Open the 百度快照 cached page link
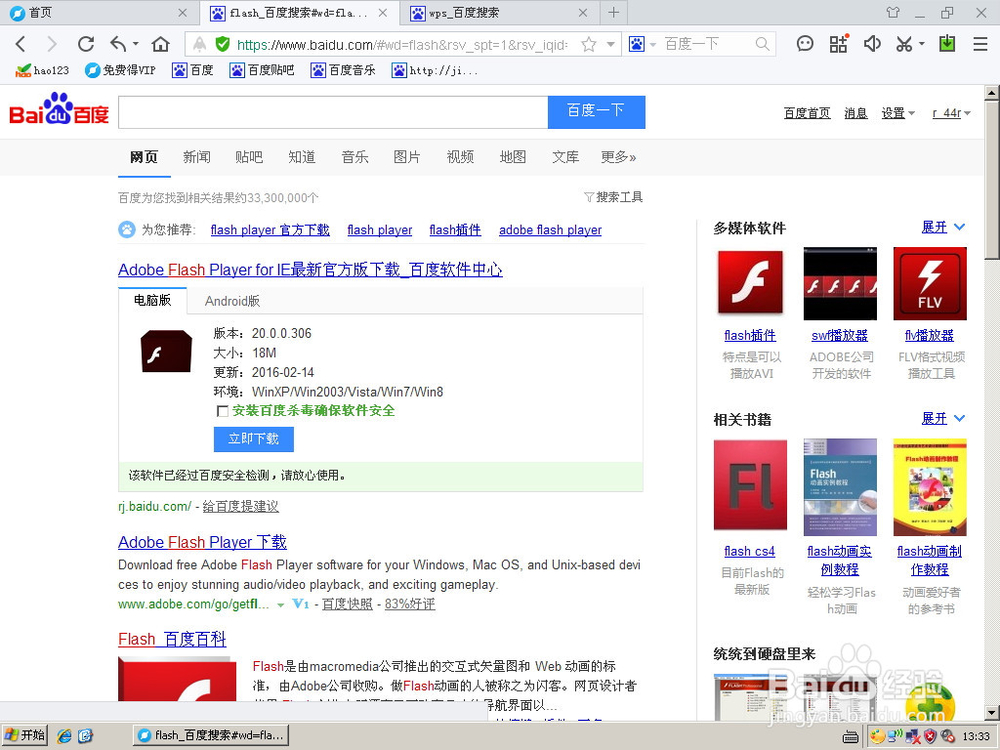 pyautogui.click(x=347, y=604)
